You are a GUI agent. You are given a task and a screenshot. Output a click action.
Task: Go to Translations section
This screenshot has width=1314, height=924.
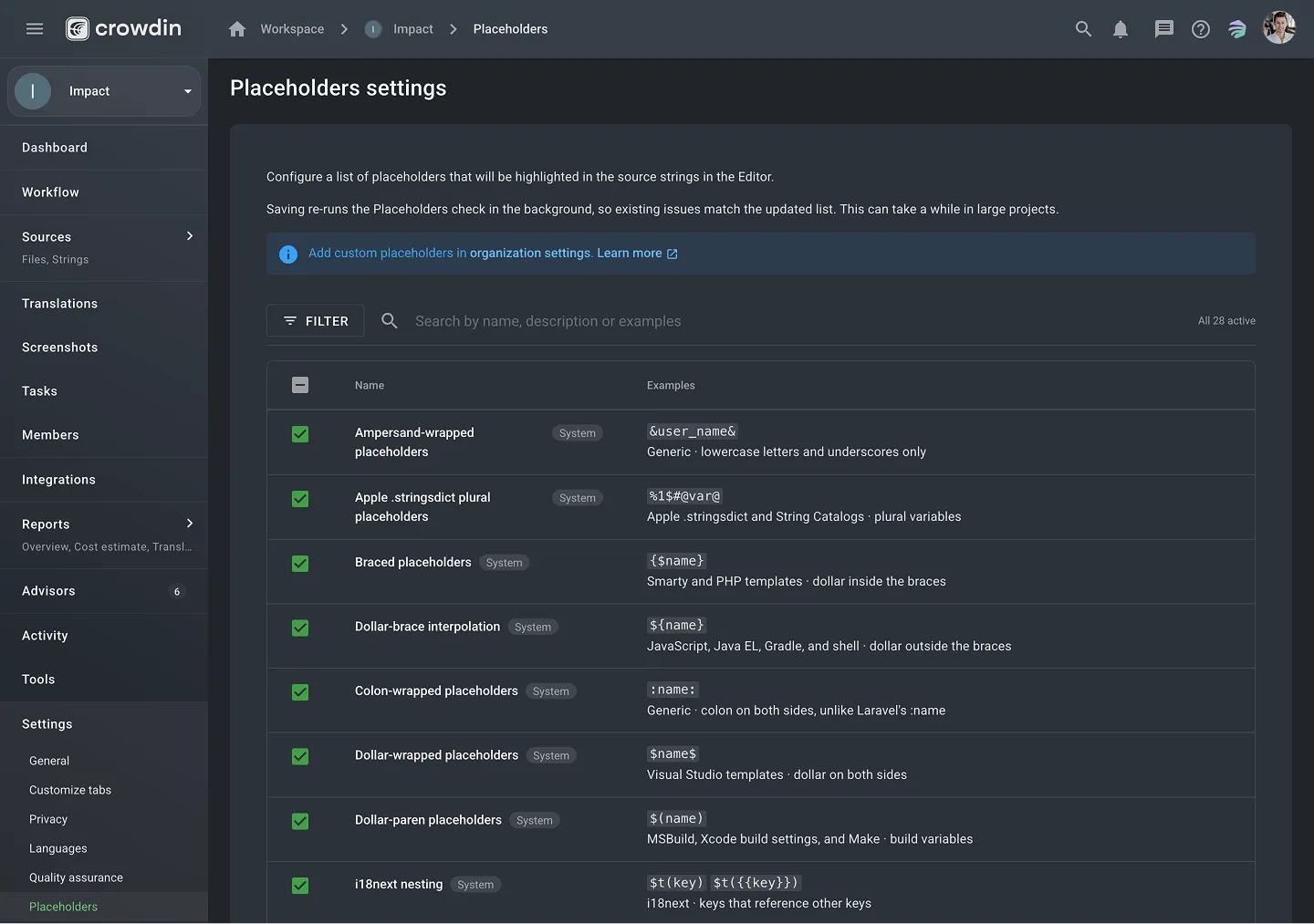coord(104,304)
